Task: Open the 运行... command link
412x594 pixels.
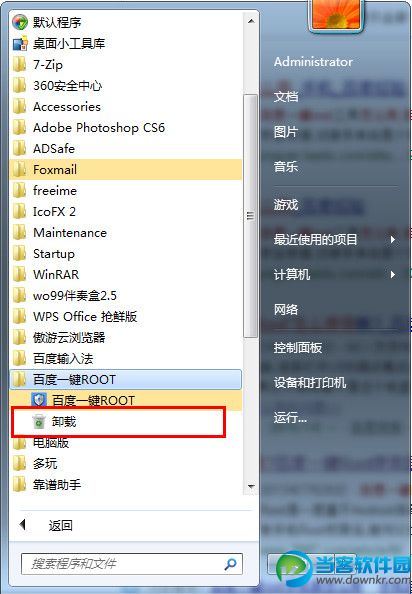Action: coord(290,418)
